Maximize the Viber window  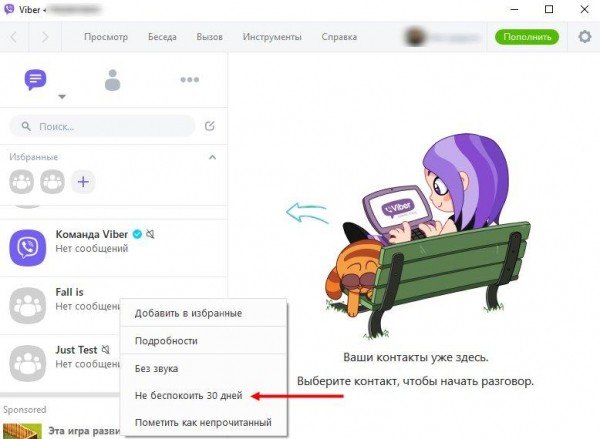coord(549,9)
